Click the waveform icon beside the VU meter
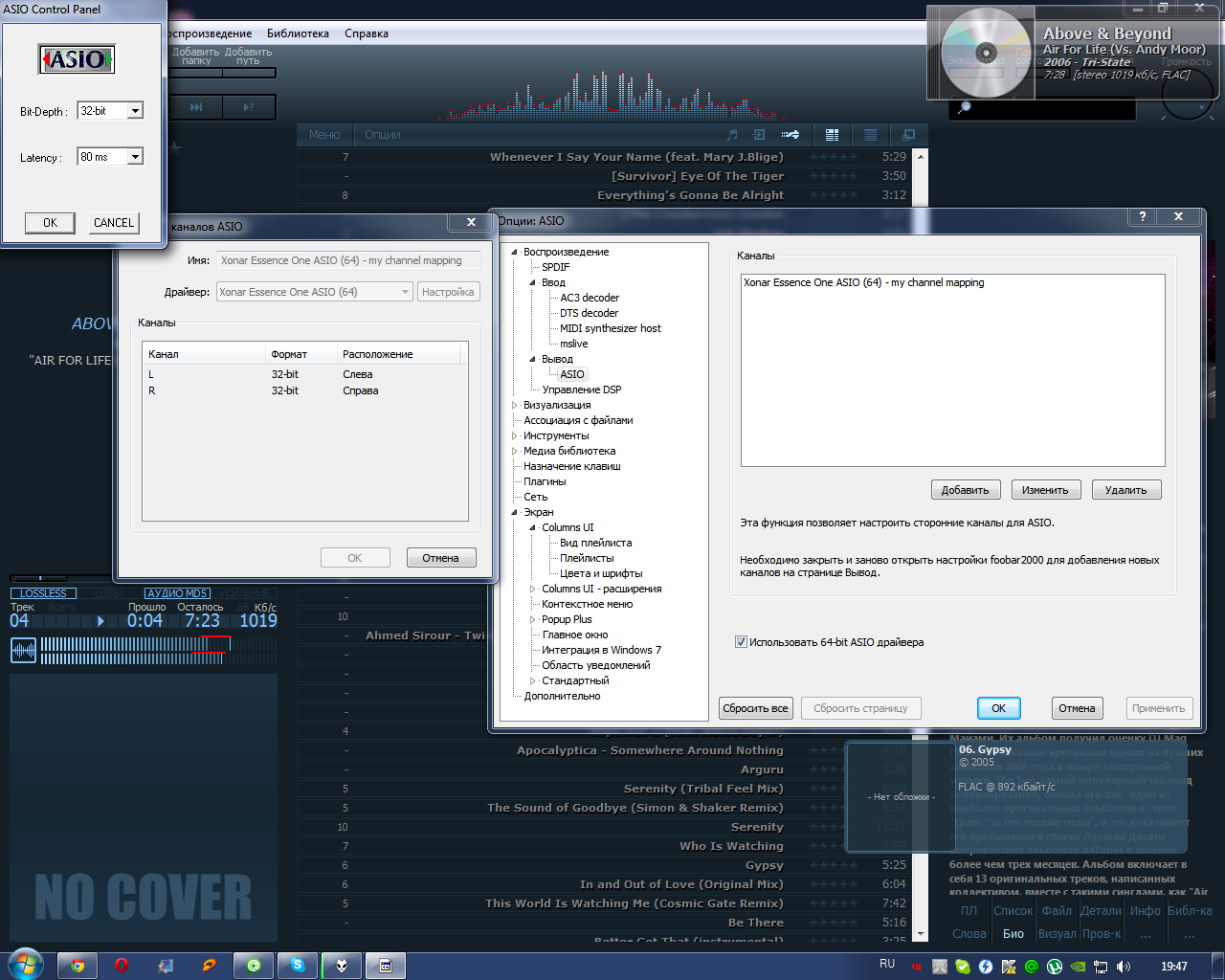The image size is (1225, 980). (x=23, y=651)
